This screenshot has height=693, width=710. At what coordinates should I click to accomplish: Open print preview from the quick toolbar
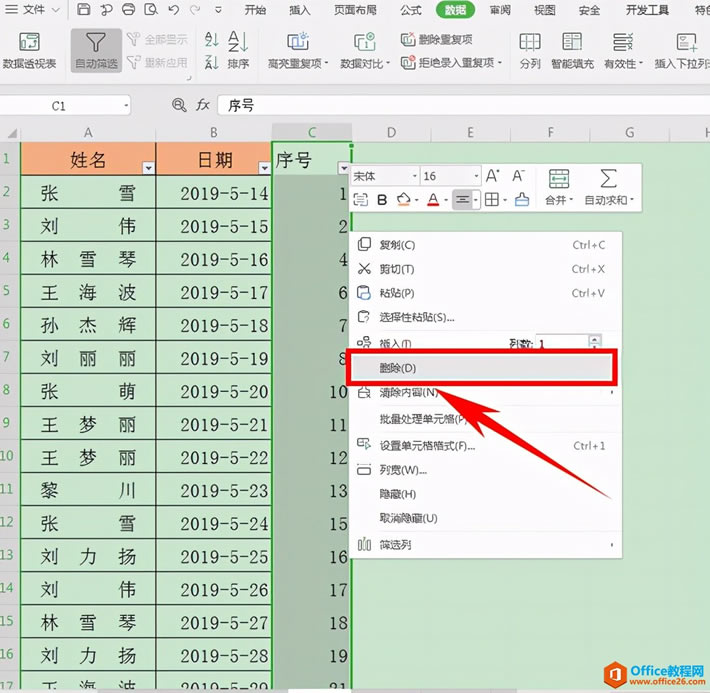(x=151, y=10)
